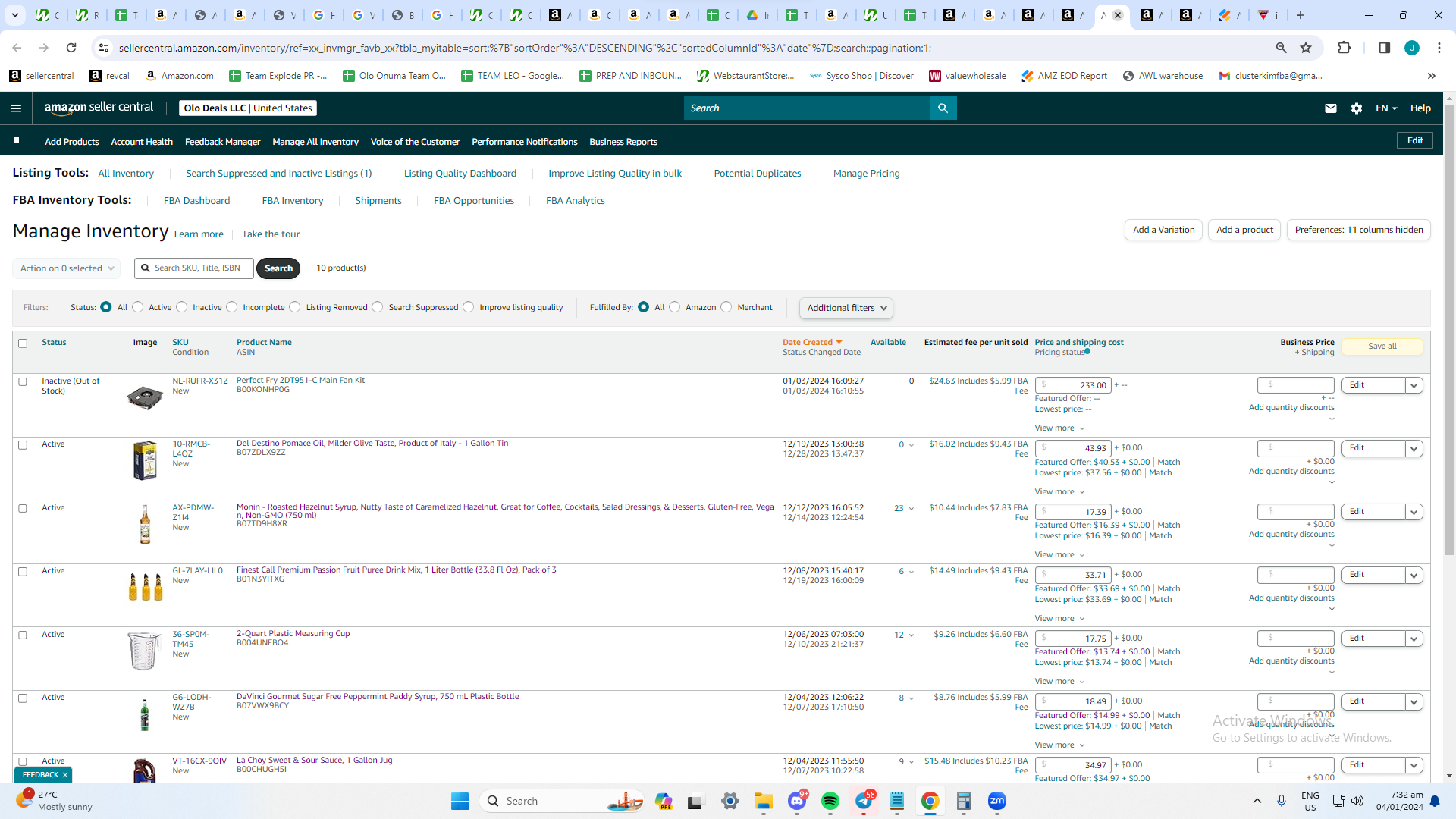The height and width of the screenshot is (819, 1456).
Task: Click the search magnifier button in header
Action: [x=943, y=108]
